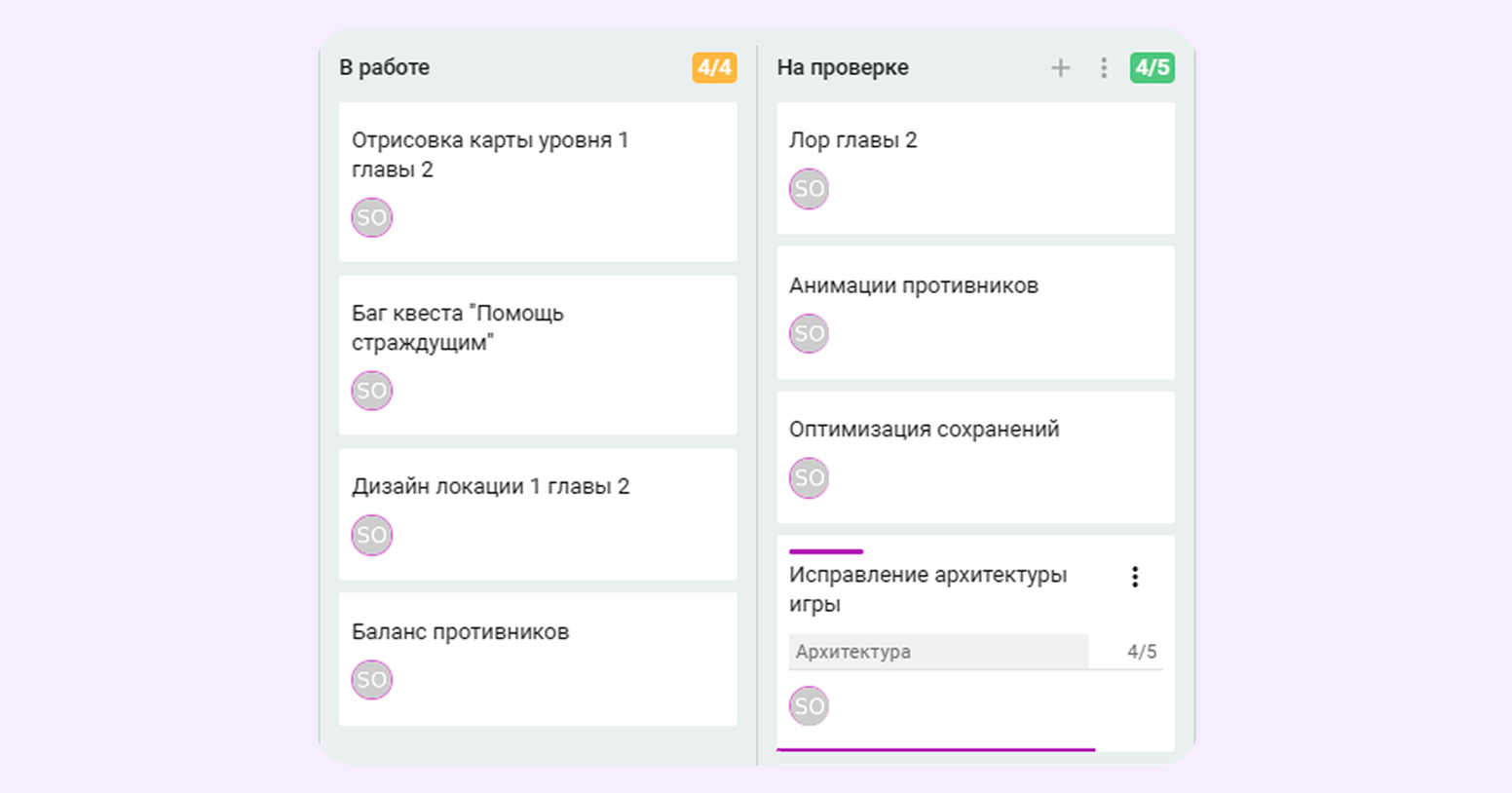The width and height of the screenshot is (1512, 793).
Task: Open the На проверке column options menu
Action: pos(1104,67)
